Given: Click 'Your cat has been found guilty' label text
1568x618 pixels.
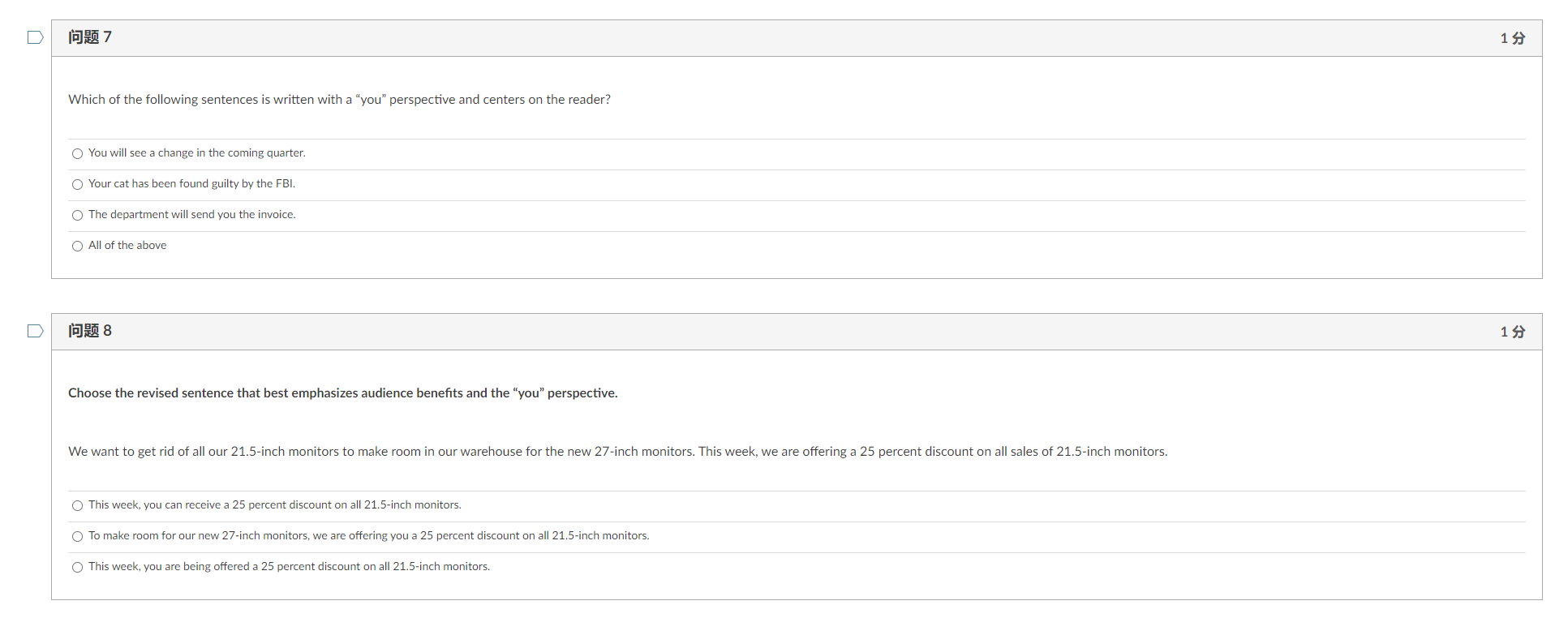Looking at the screenshot, I should click(x=191, y=183).
